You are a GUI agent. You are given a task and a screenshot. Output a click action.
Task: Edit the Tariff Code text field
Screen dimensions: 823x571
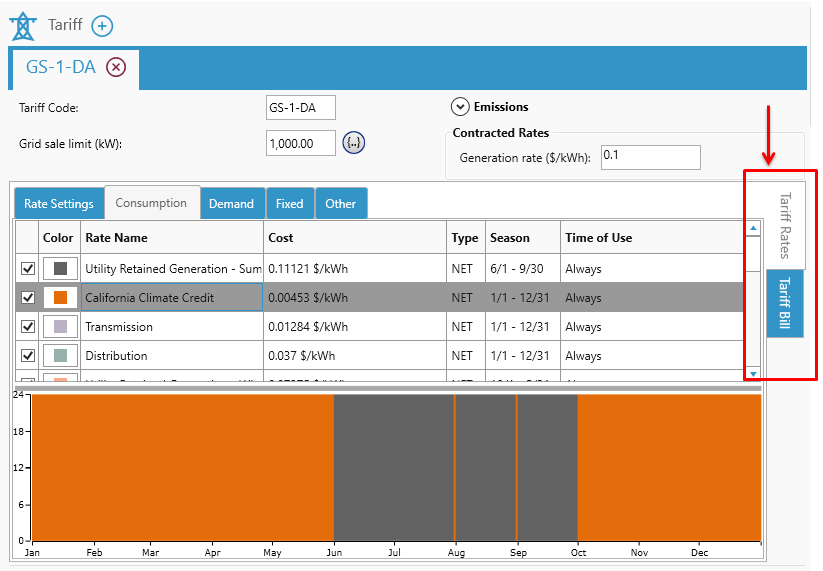click(x=300, y=108)
